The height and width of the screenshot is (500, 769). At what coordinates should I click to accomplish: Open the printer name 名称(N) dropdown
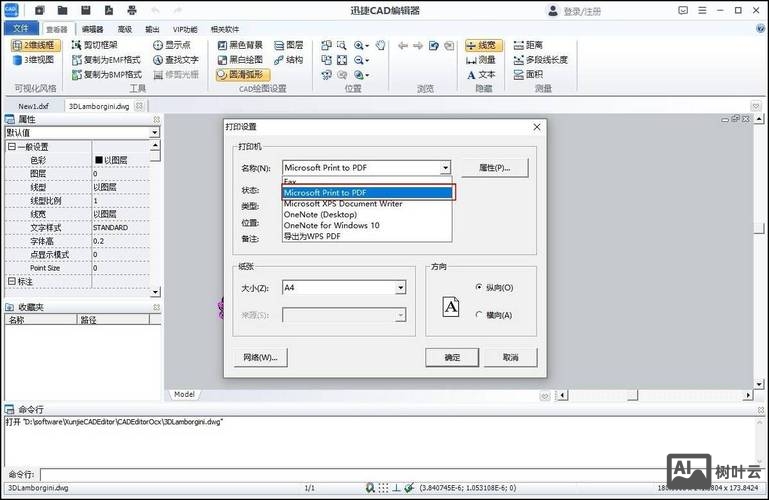click(x=445, y=168)
